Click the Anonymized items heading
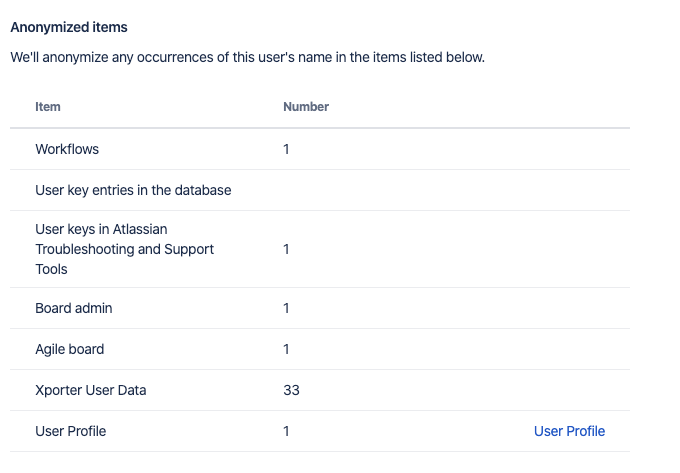The height and width of the screenshot is (473, 680). (x=69, y=27)
